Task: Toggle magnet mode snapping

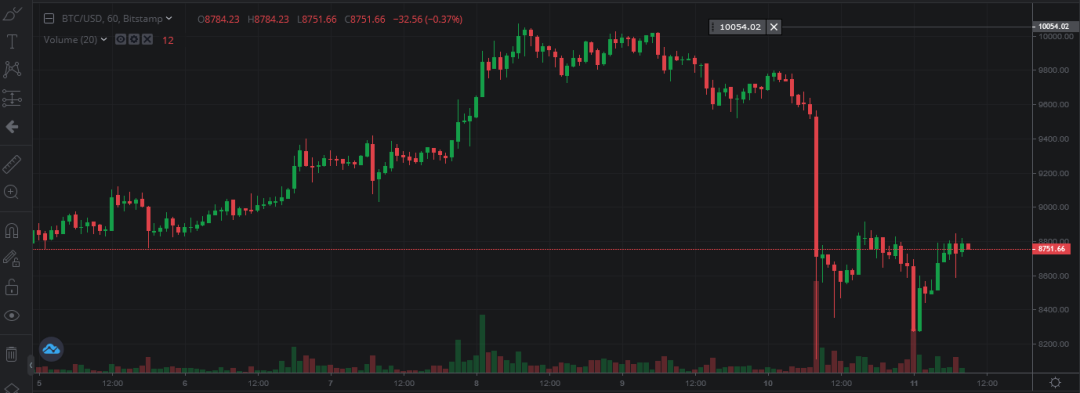Action: 12,230
